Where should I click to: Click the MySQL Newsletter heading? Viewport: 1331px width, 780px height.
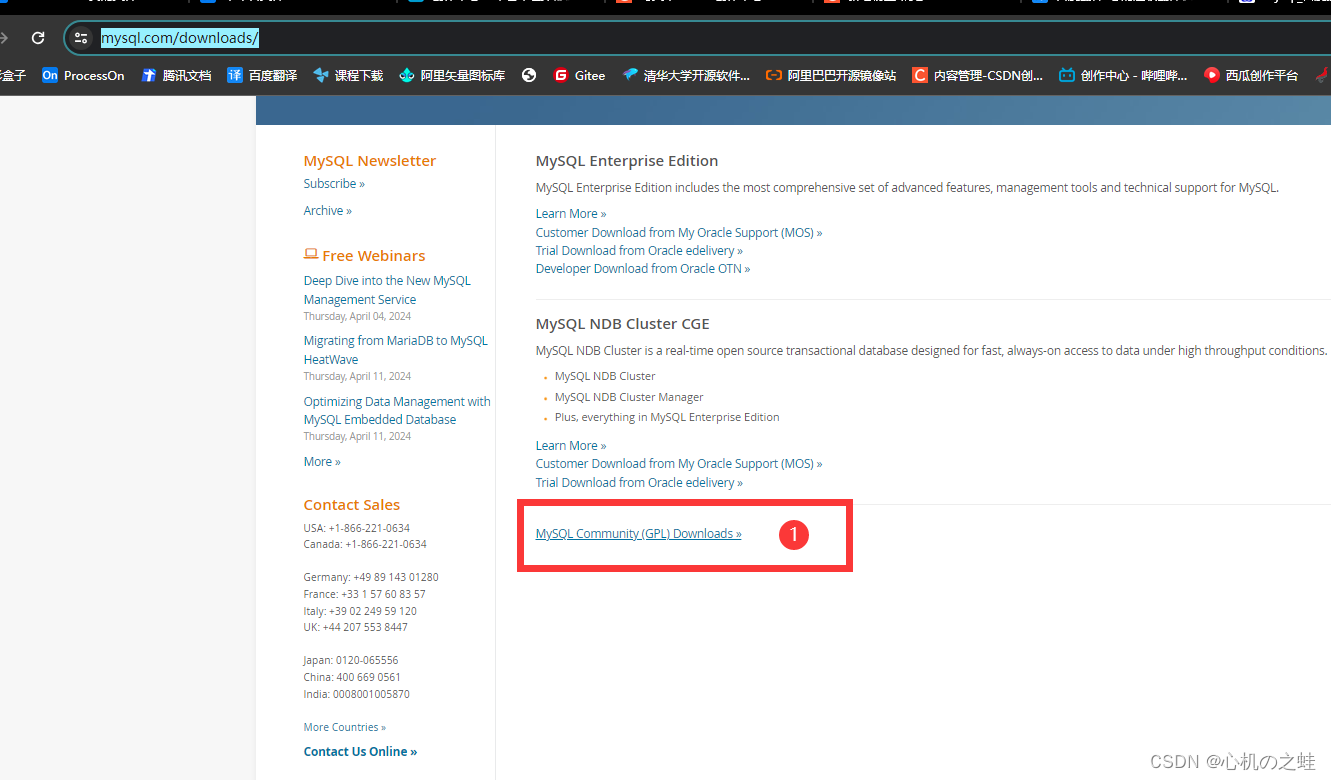coord(370,161)
